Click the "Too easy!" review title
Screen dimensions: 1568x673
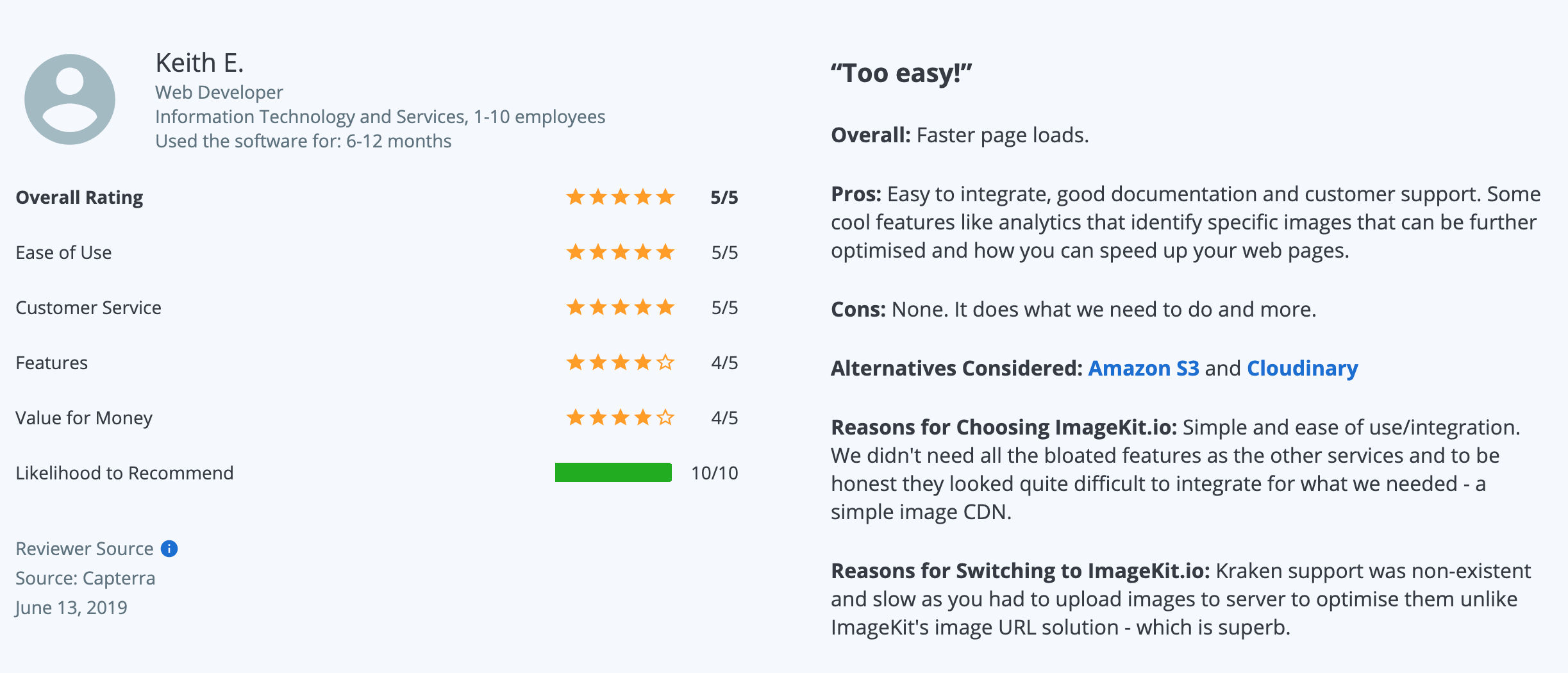point(901,73)
